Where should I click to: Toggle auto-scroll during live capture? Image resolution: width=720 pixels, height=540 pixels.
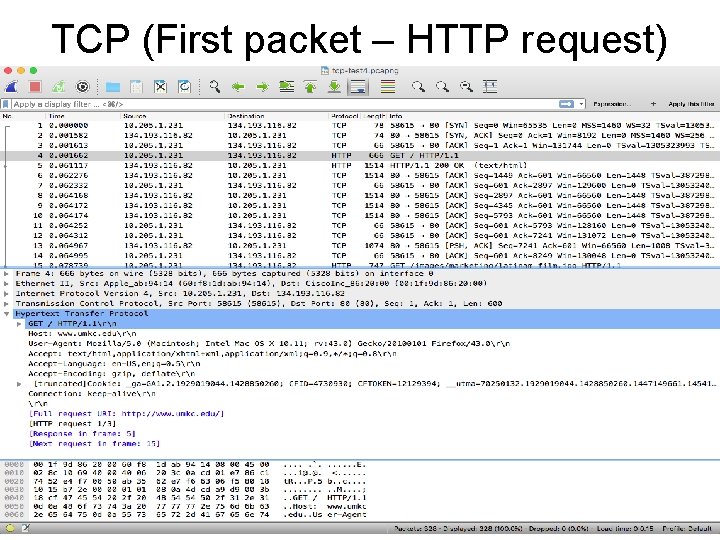coord(358,87)
